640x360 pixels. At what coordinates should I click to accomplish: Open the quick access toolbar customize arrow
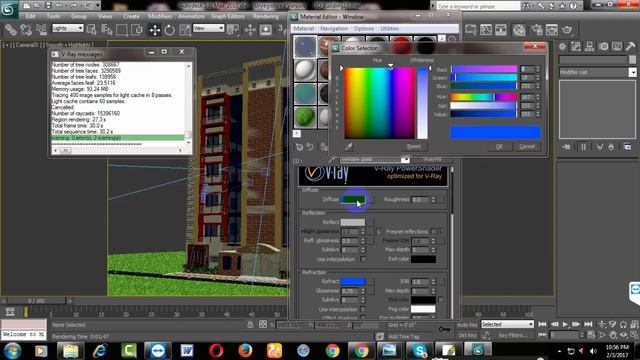pos(98,6)
